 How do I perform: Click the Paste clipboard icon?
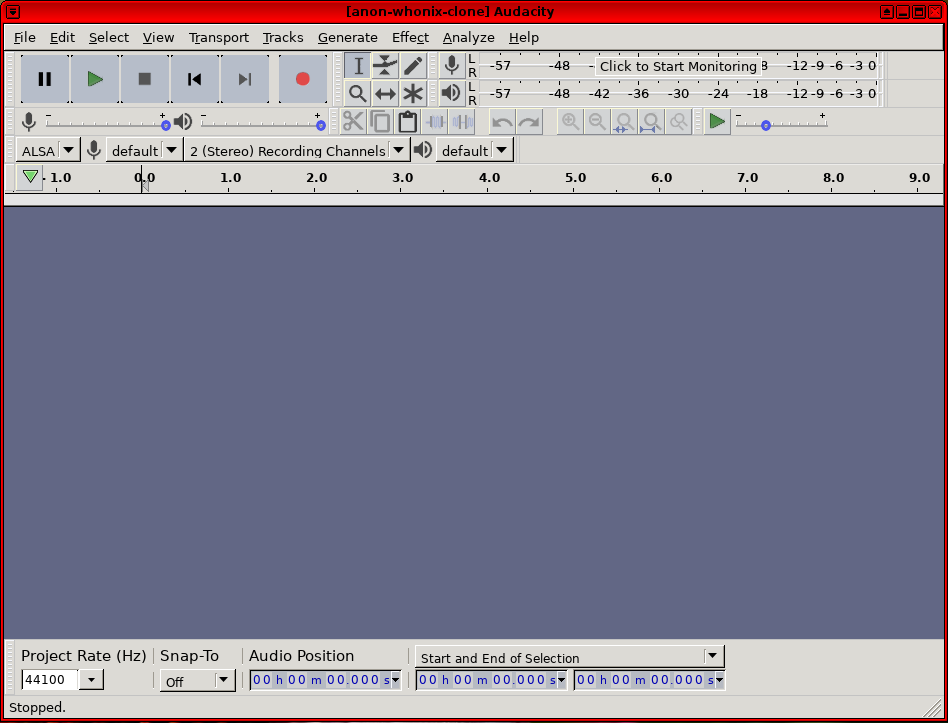407,122
